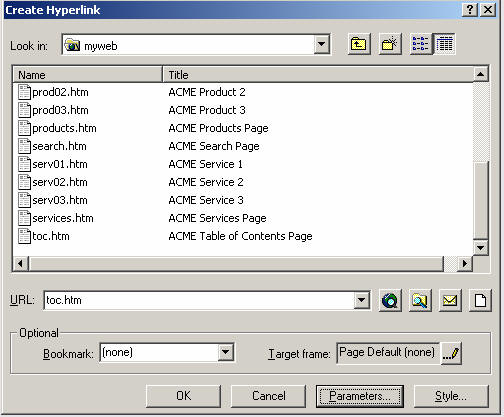Go up one folder level icon

pos(359,44)
